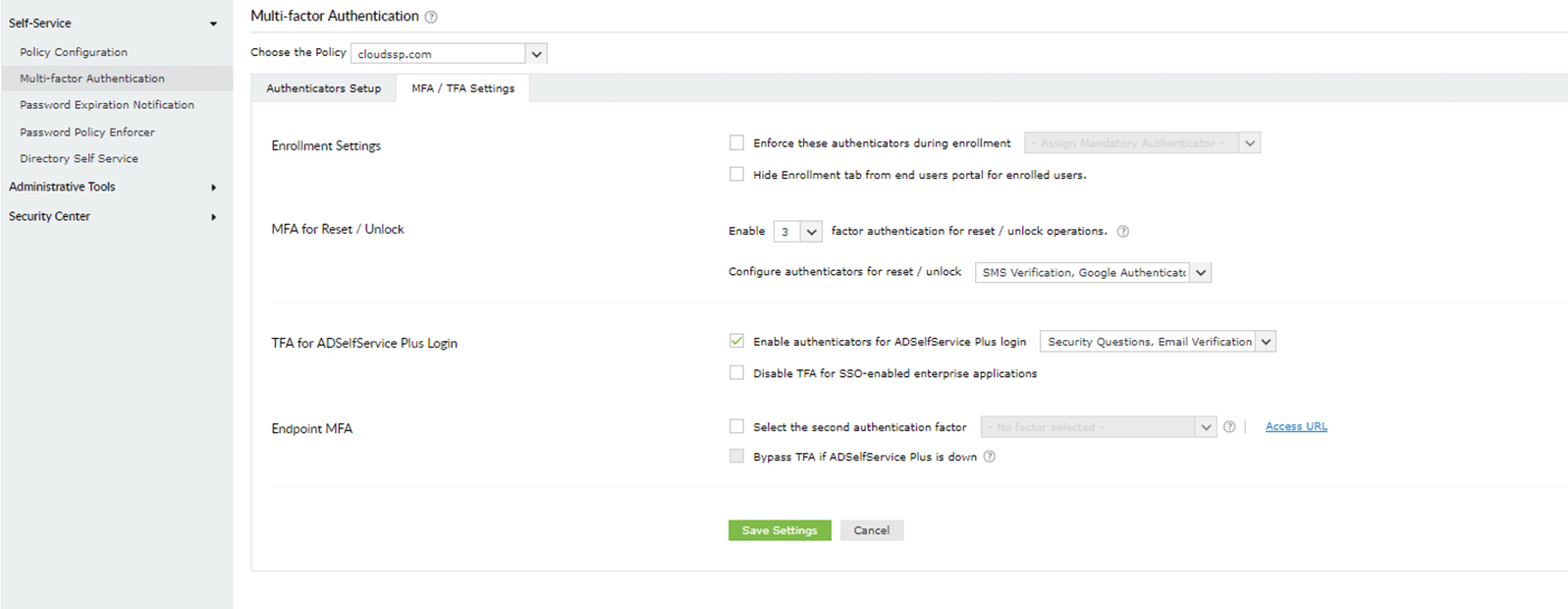The image size is (1568, 609).
Task: Open ADSelfService Plus login authenticators dropdown
Action: (1266, 342)
